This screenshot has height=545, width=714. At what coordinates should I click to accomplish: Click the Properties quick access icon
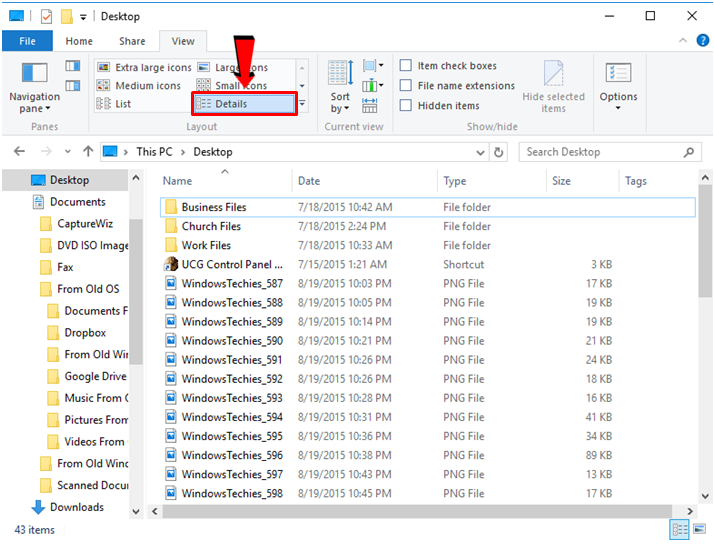pyautogui.click(x=46, y=17)
